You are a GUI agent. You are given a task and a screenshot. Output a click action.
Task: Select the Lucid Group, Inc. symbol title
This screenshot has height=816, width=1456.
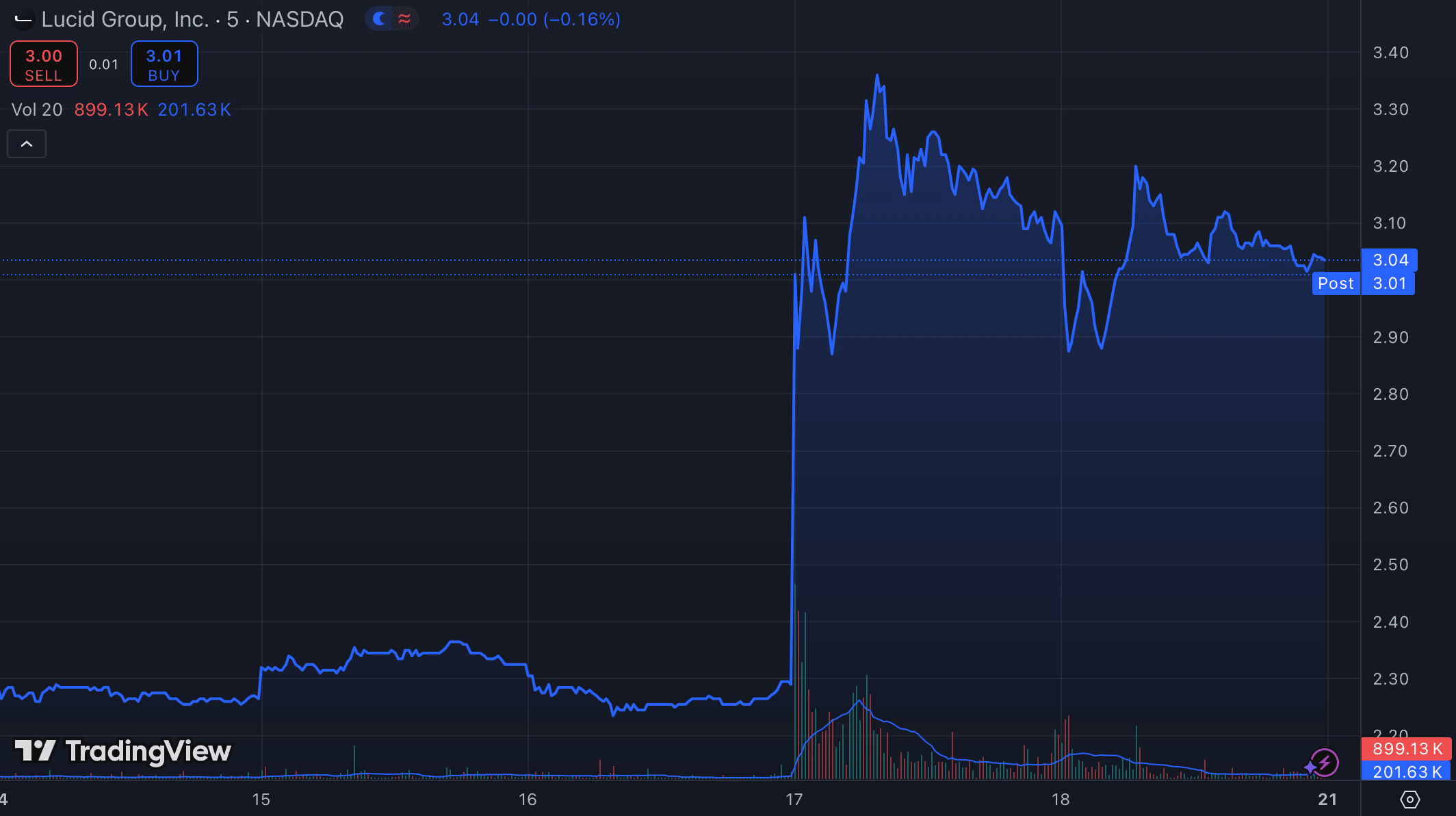pyautogui.click(x=125, y=19)
